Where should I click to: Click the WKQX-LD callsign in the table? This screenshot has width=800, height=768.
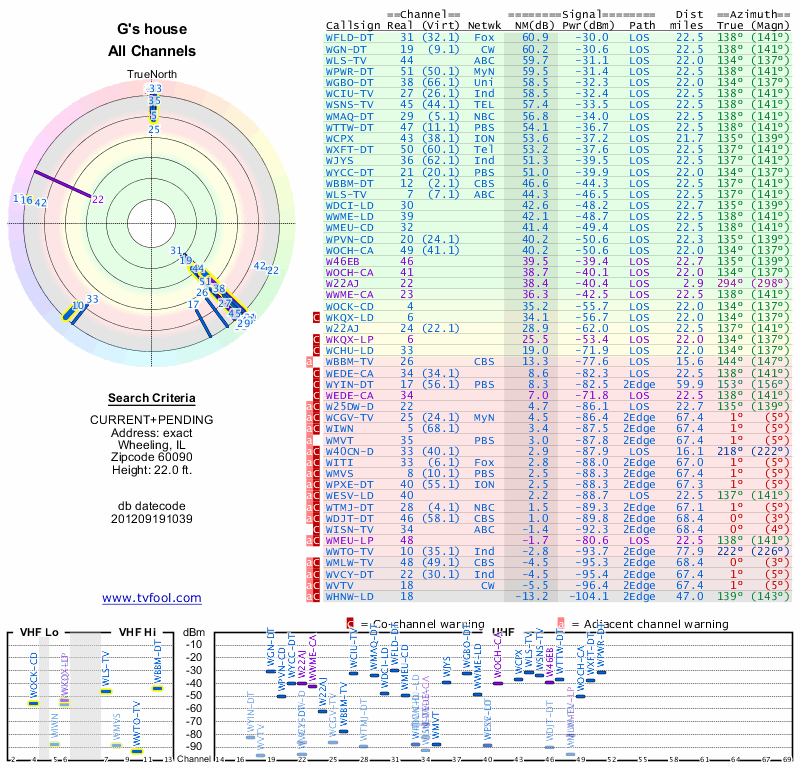click(x=349, y=317)
